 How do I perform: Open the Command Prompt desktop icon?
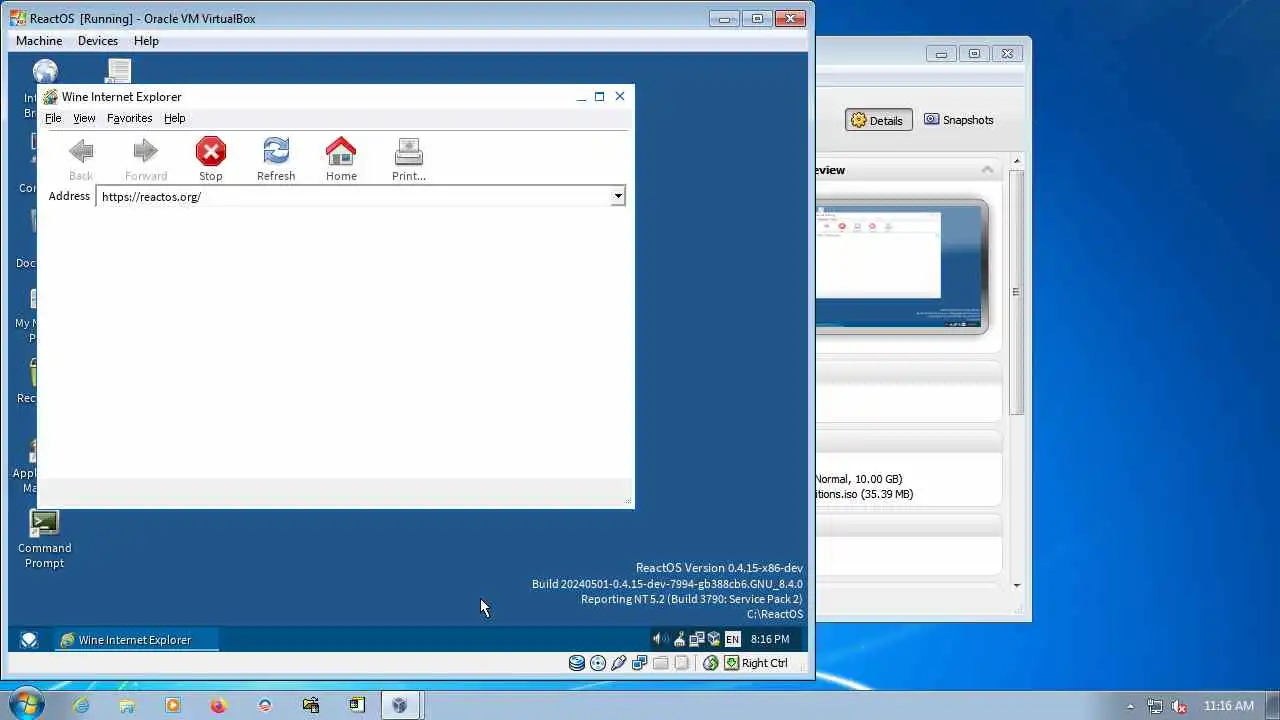[44, 540]
